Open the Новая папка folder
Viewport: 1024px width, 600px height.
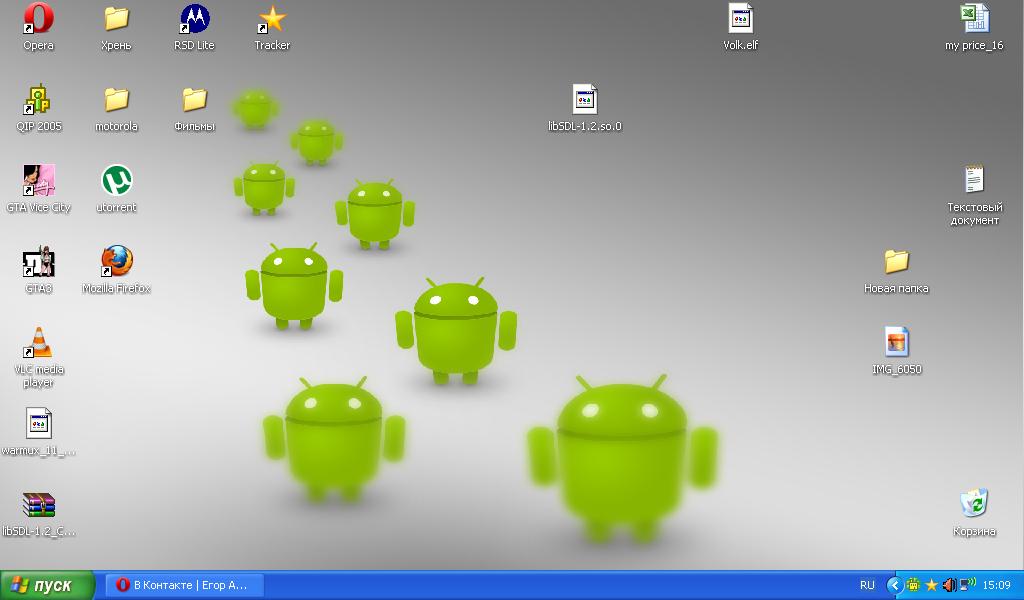[x=896, y=261]
